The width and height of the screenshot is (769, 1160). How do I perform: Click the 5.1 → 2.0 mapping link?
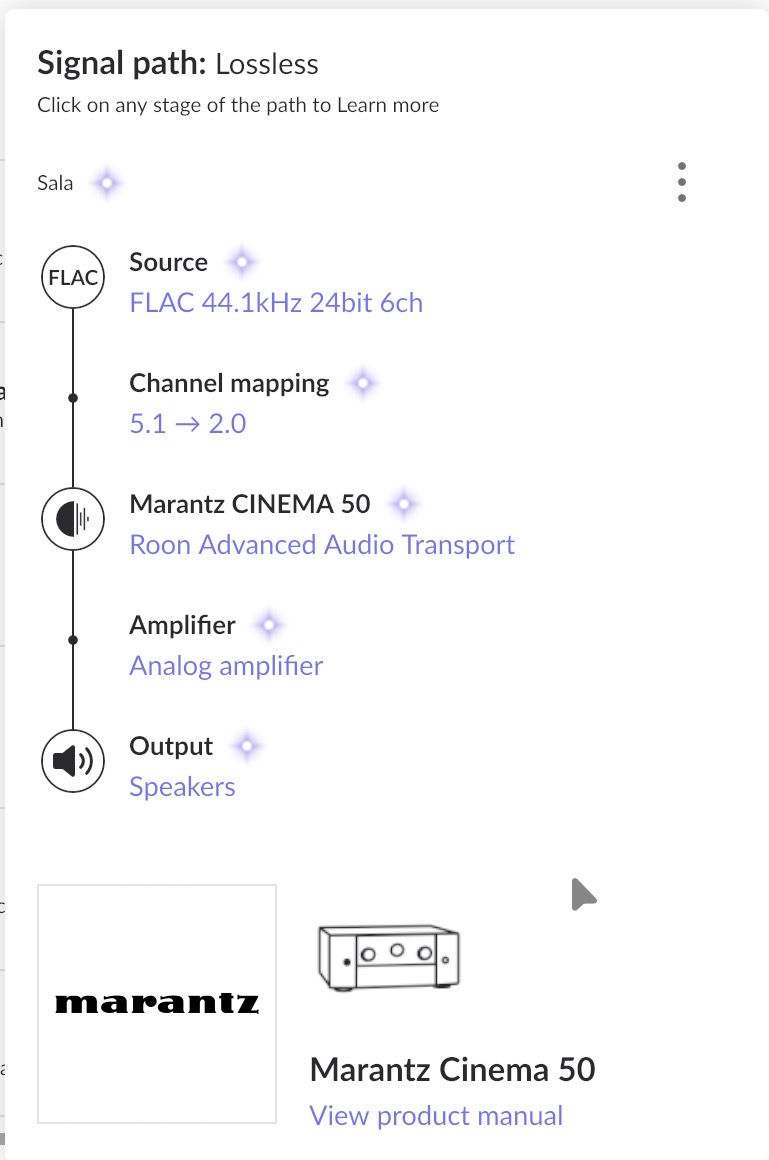pos(188,424)
